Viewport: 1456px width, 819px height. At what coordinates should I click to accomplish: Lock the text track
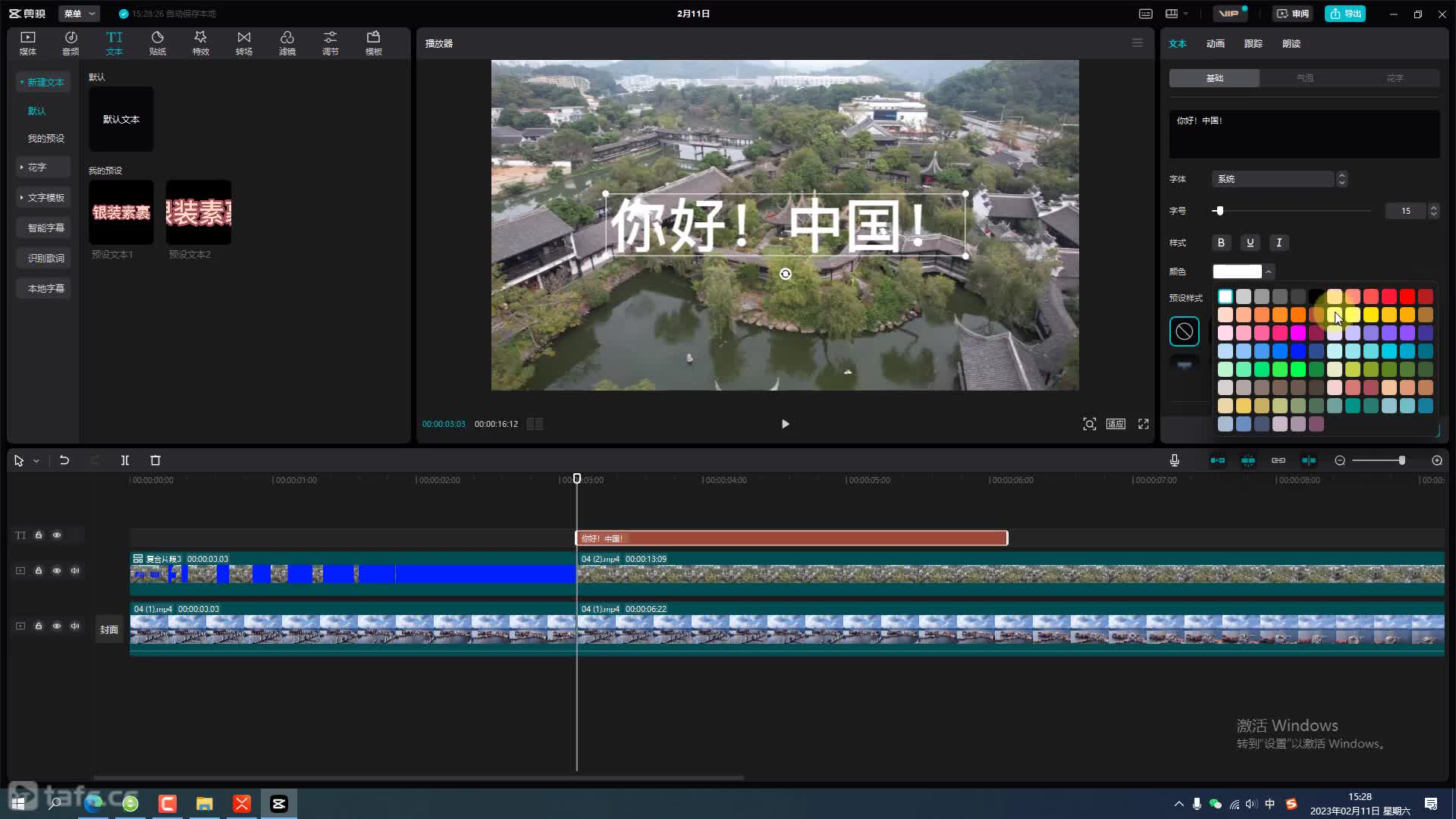[x=39, y=535]
